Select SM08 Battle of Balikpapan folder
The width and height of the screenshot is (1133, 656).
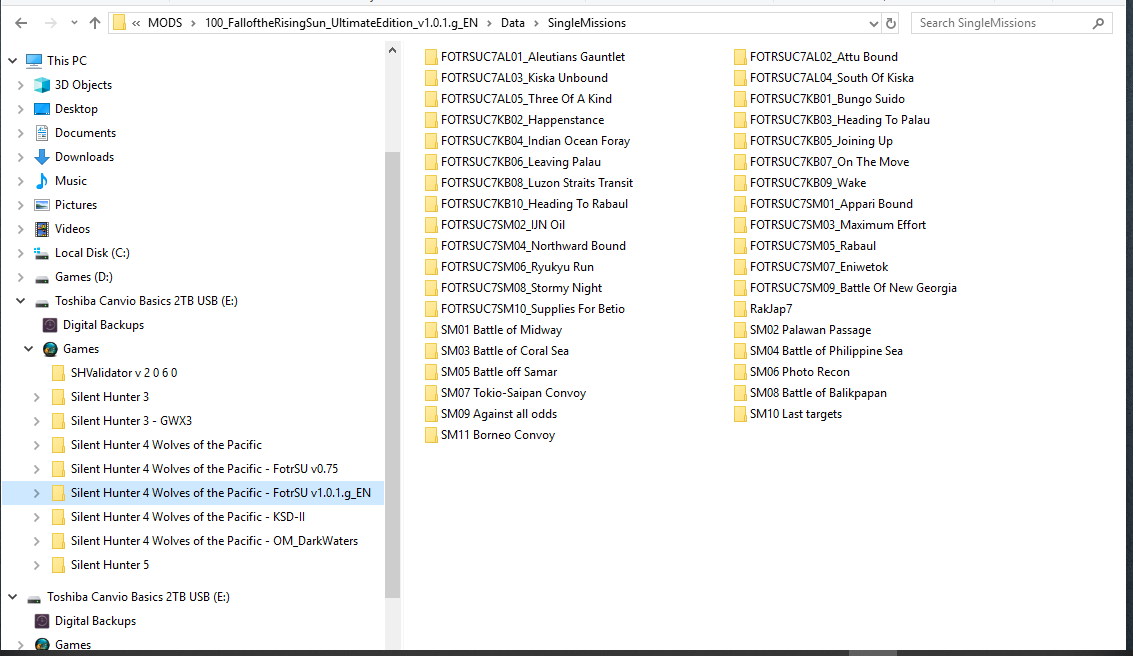tap(818, 393)
